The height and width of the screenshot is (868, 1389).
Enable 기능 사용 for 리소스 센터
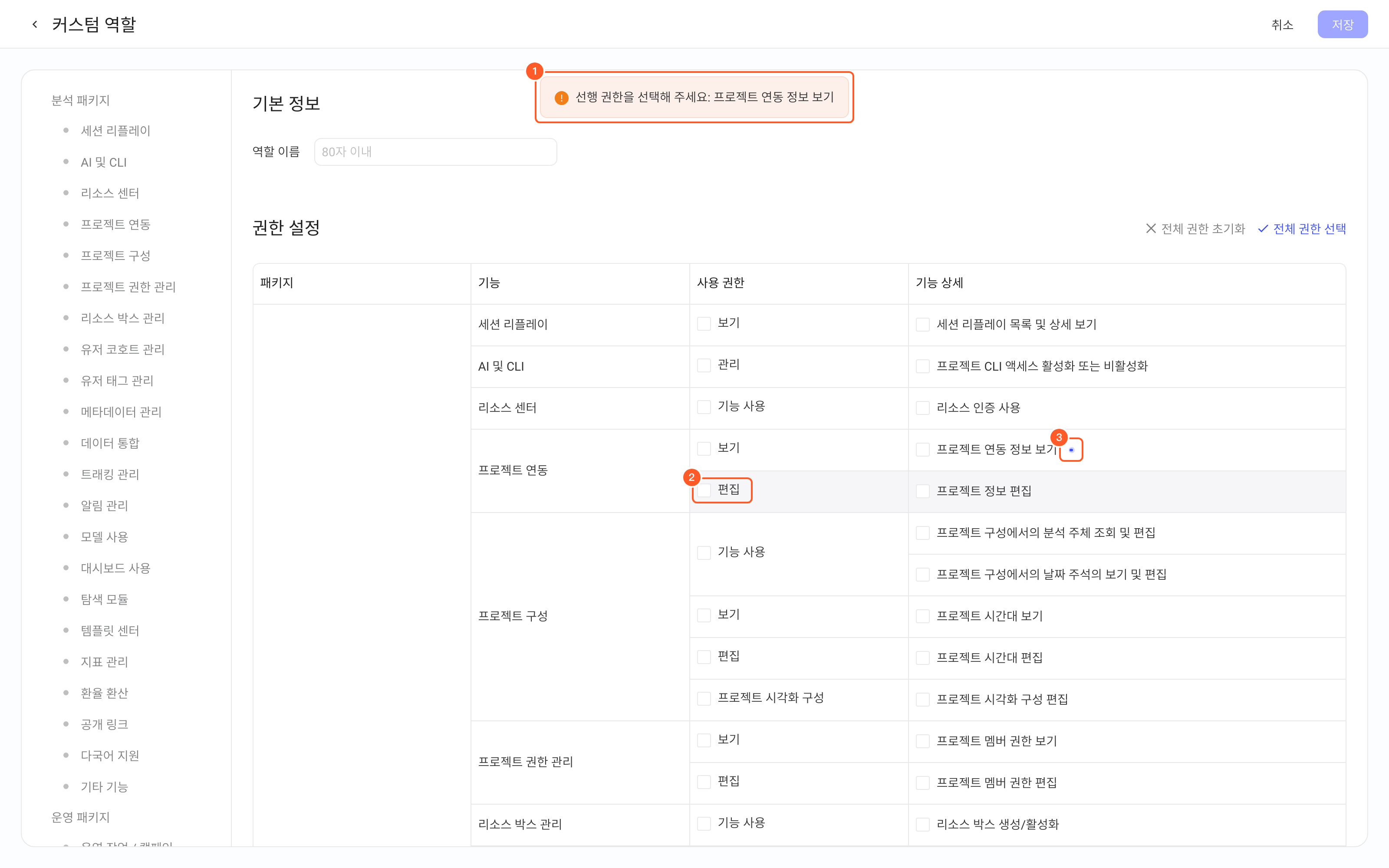point(704,407)
